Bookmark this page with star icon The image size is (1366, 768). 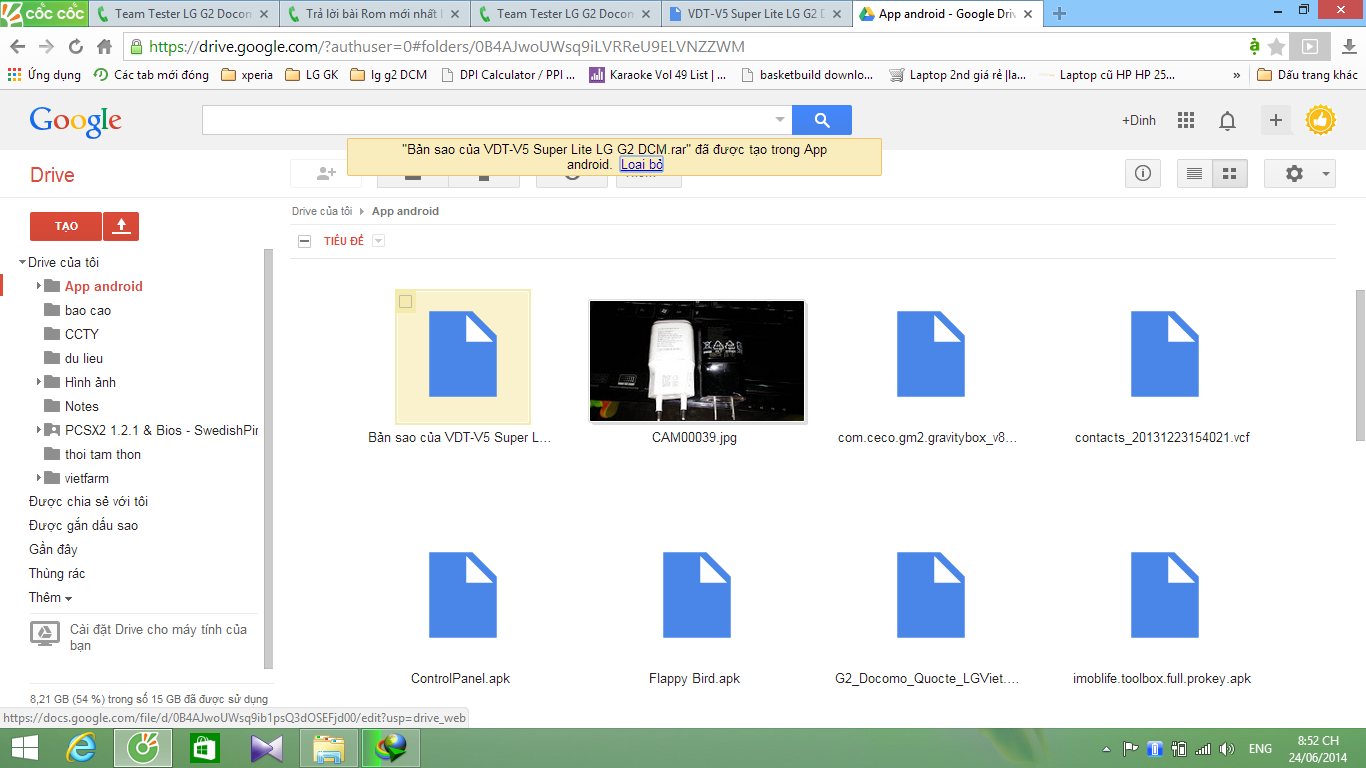tap(1276, 46)
